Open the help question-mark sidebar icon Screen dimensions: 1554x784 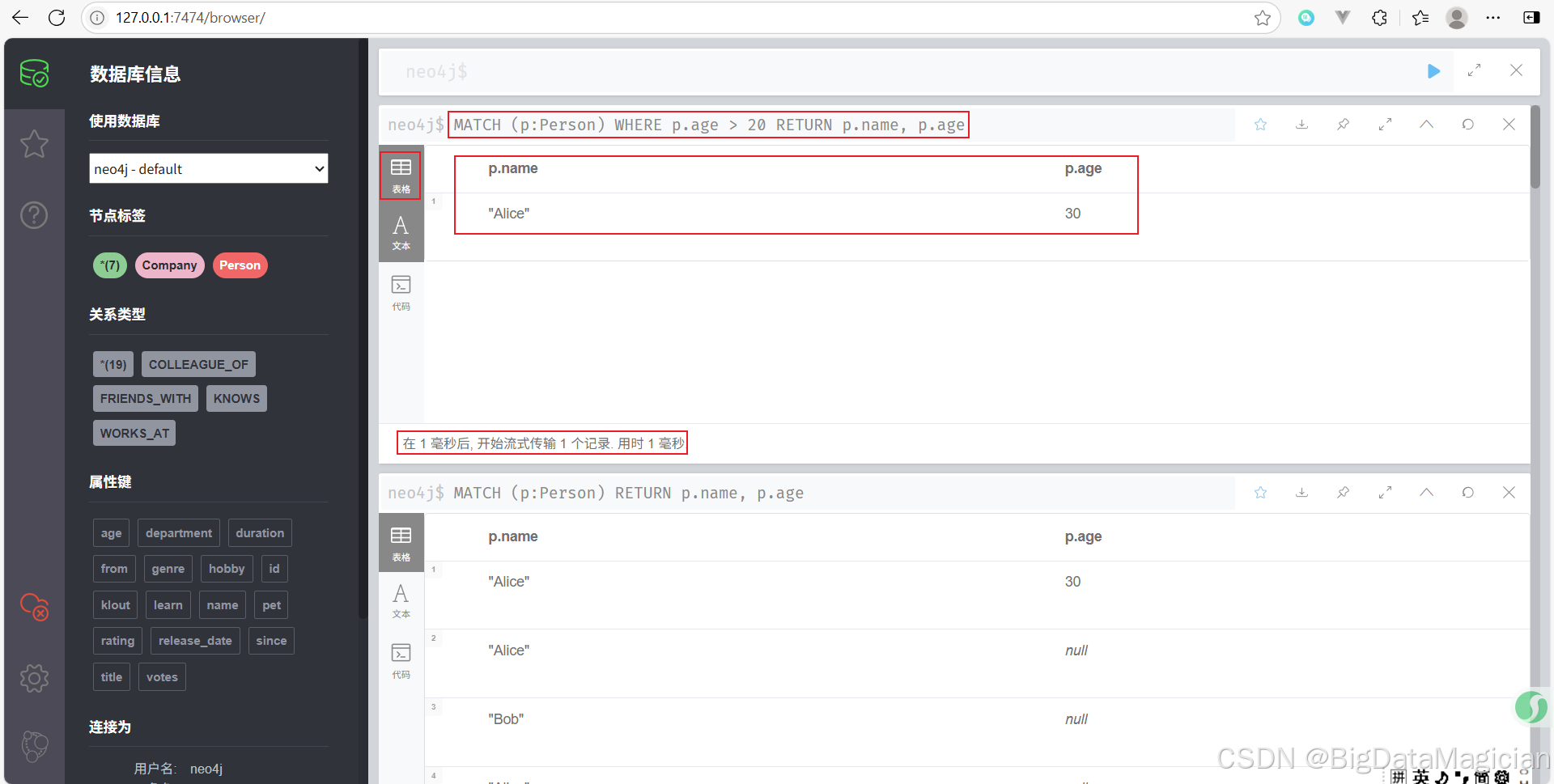(x=34, y=215)
